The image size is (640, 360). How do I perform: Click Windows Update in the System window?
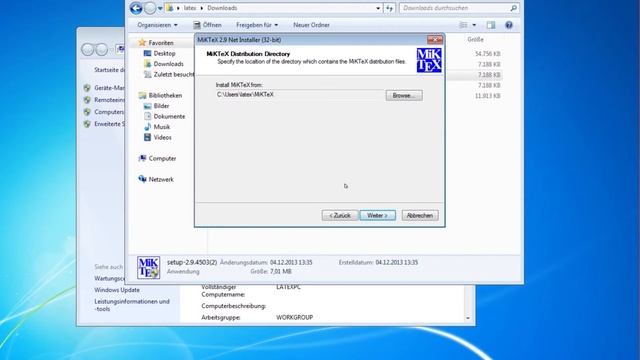click(x=117, y=290)
